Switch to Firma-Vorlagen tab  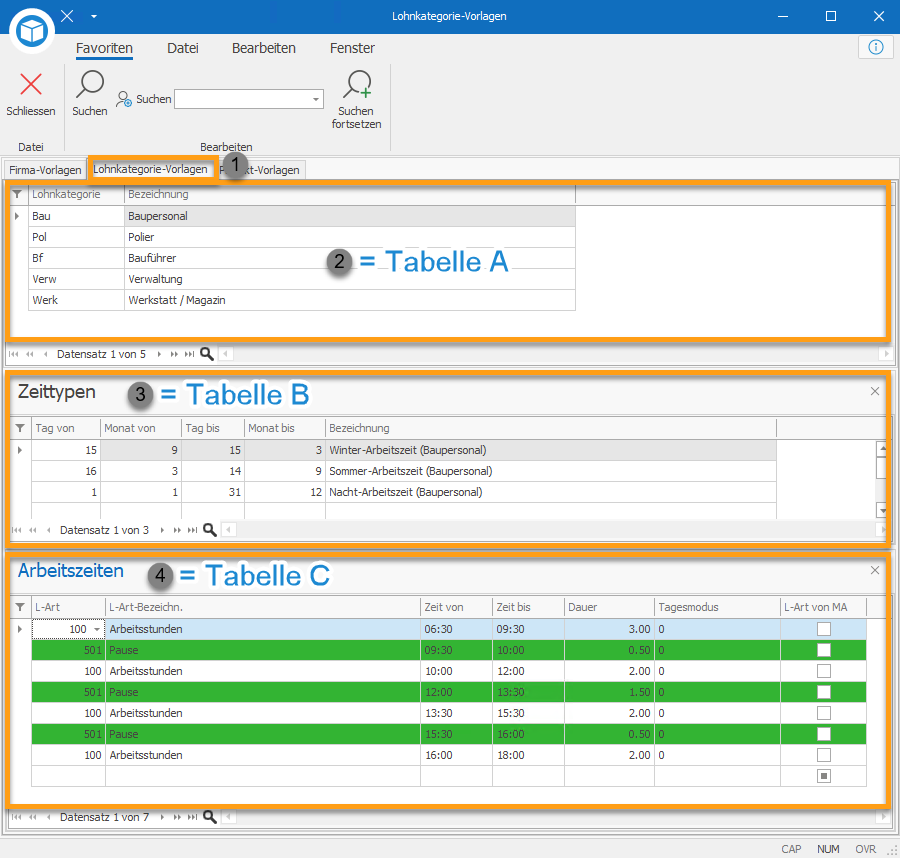[45, 170]
